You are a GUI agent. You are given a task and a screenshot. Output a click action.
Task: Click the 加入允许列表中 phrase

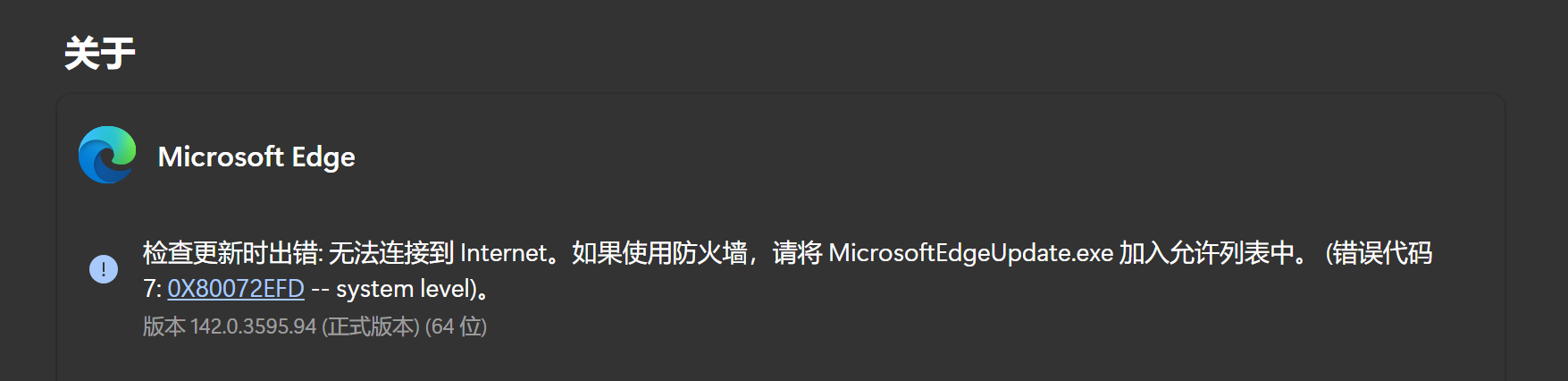click(x=1206, y=253)
